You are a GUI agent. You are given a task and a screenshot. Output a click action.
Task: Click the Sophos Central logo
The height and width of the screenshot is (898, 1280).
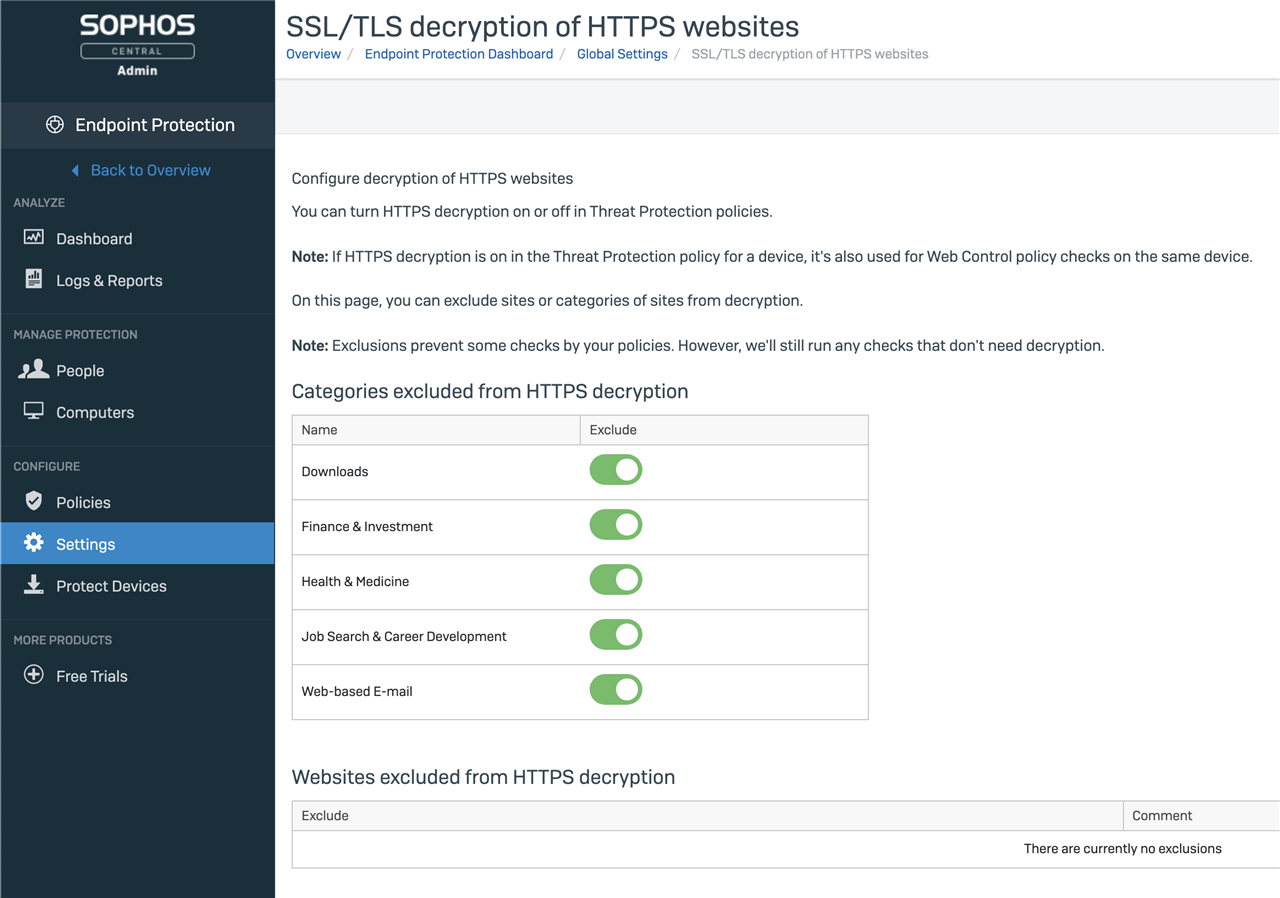(137, 45)
